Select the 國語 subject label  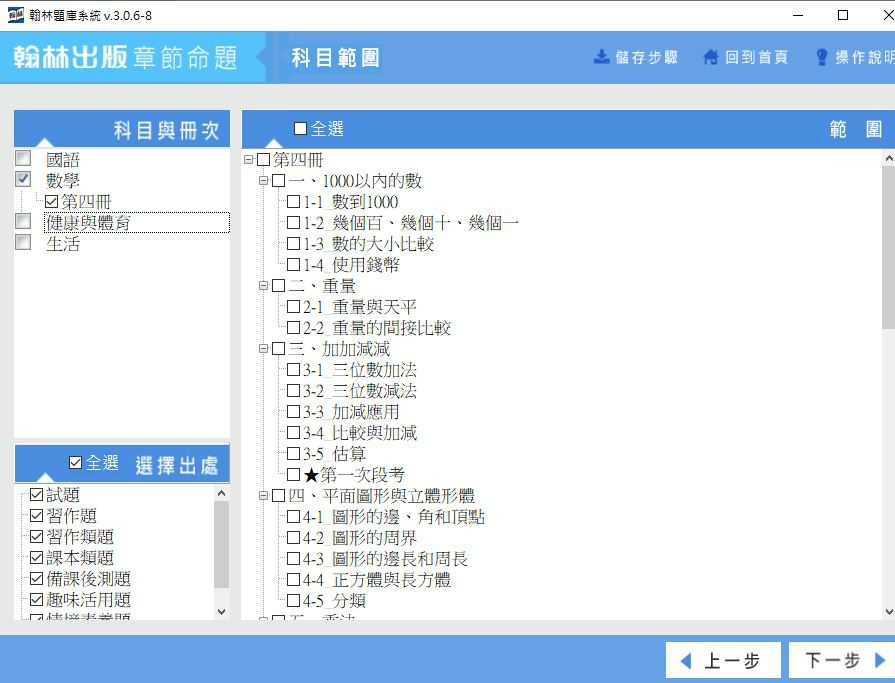63,160
